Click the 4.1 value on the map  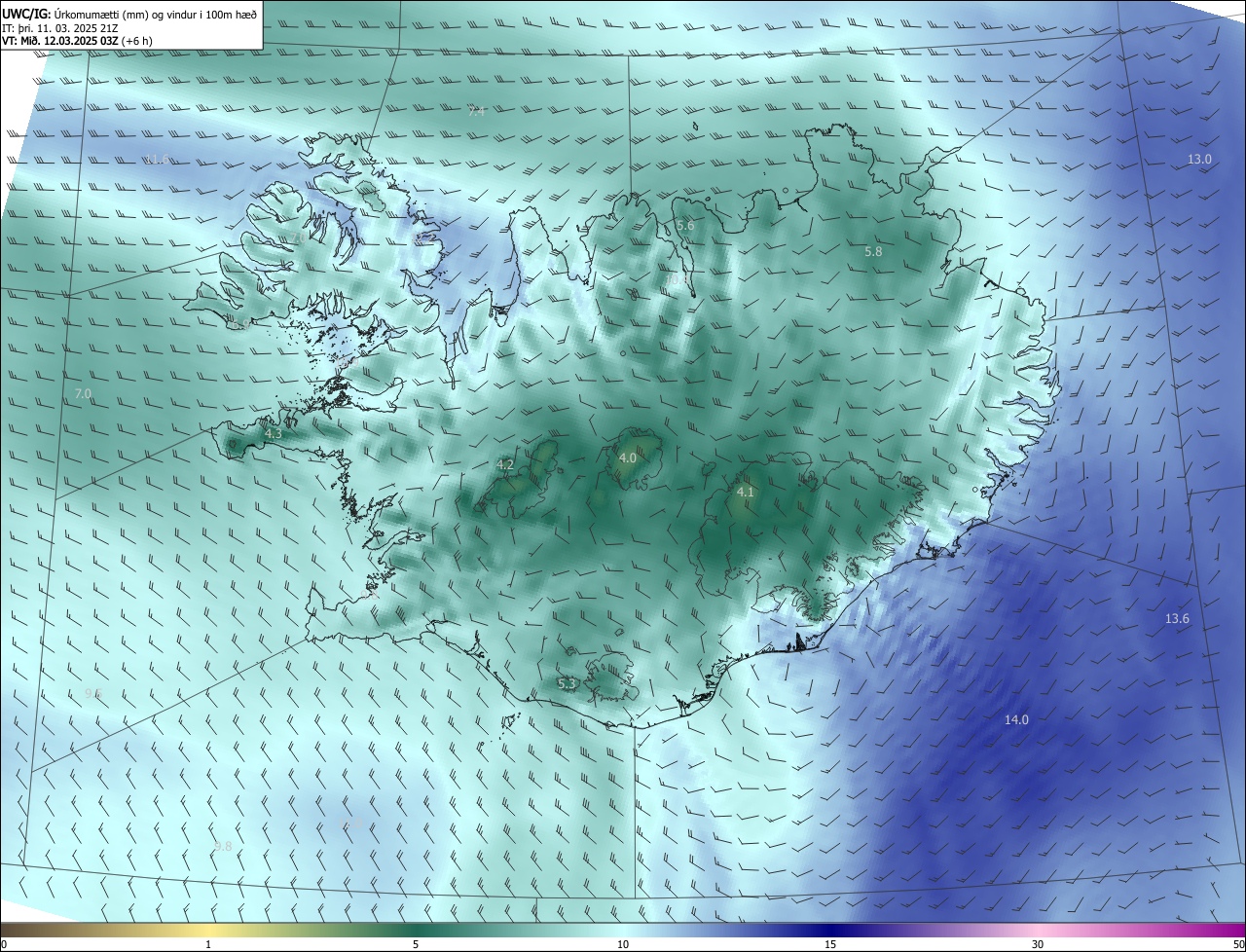[x=745, y=493]
